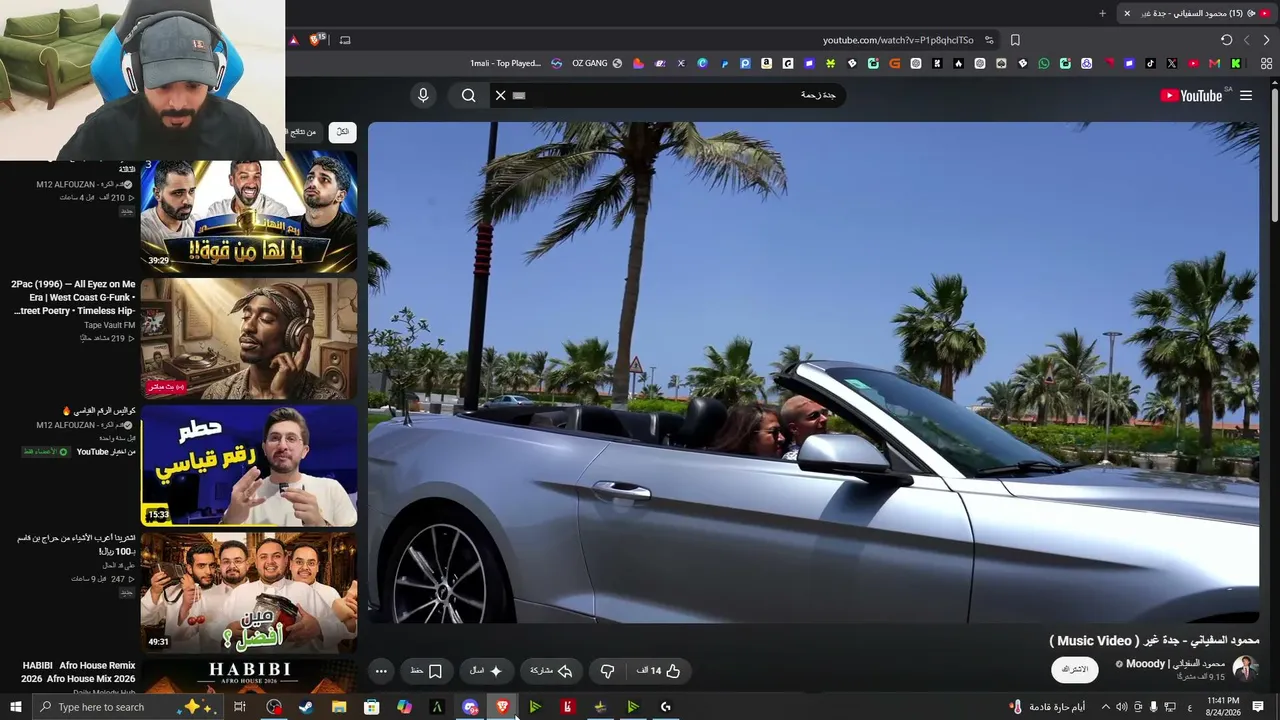This screenshot has width=1280, height=720.
Task: Show hidden system tray icons
Action: (1105, 707)
